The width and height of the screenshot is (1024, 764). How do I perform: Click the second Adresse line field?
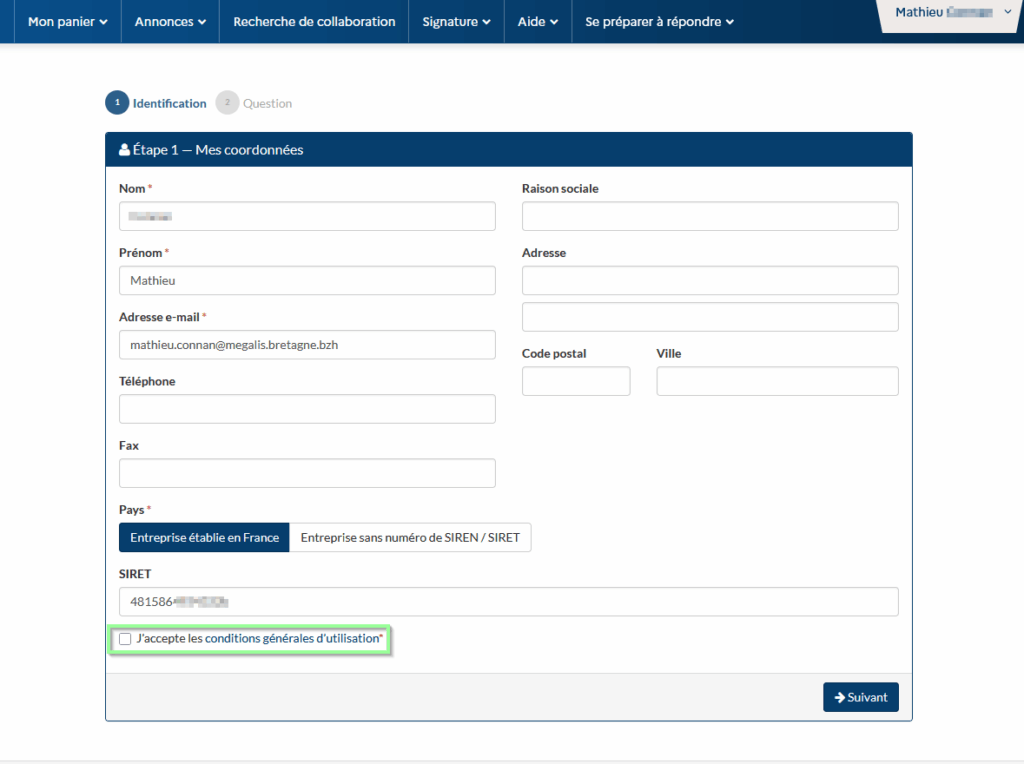[x=710, y=317]
